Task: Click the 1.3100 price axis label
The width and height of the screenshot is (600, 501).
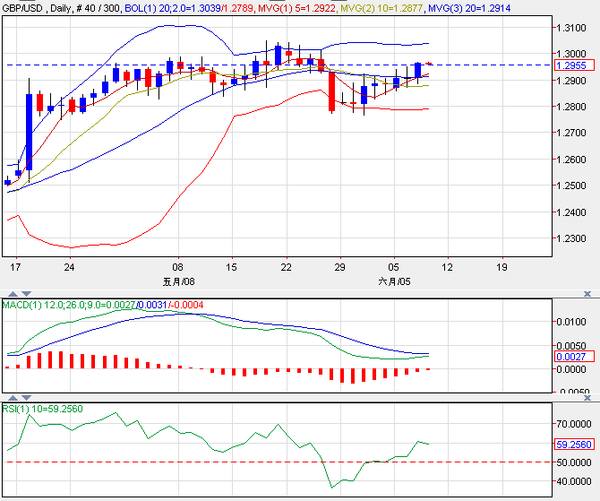Action: [x=574, y=28]
